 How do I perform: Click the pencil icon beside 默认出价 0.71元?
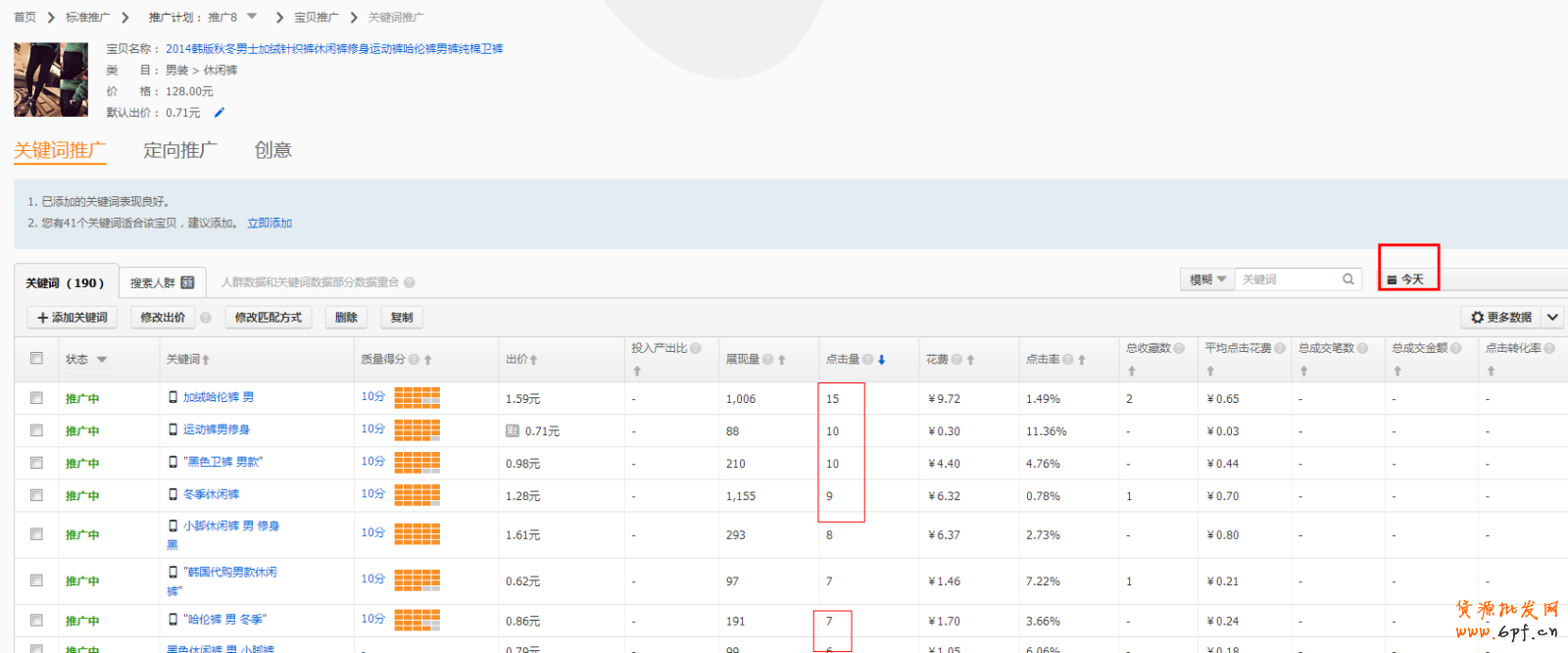tap(220, 113)
